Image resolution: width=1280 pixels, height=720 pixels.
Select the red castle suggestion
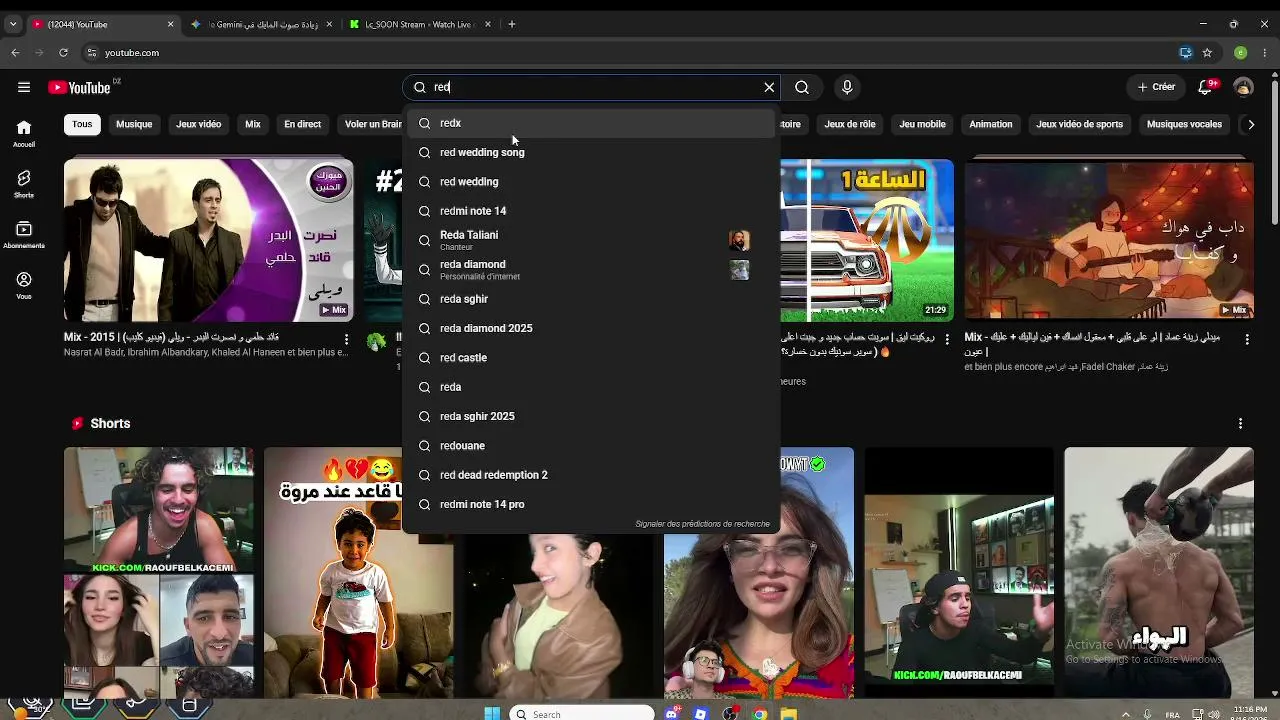coord(591,358)
